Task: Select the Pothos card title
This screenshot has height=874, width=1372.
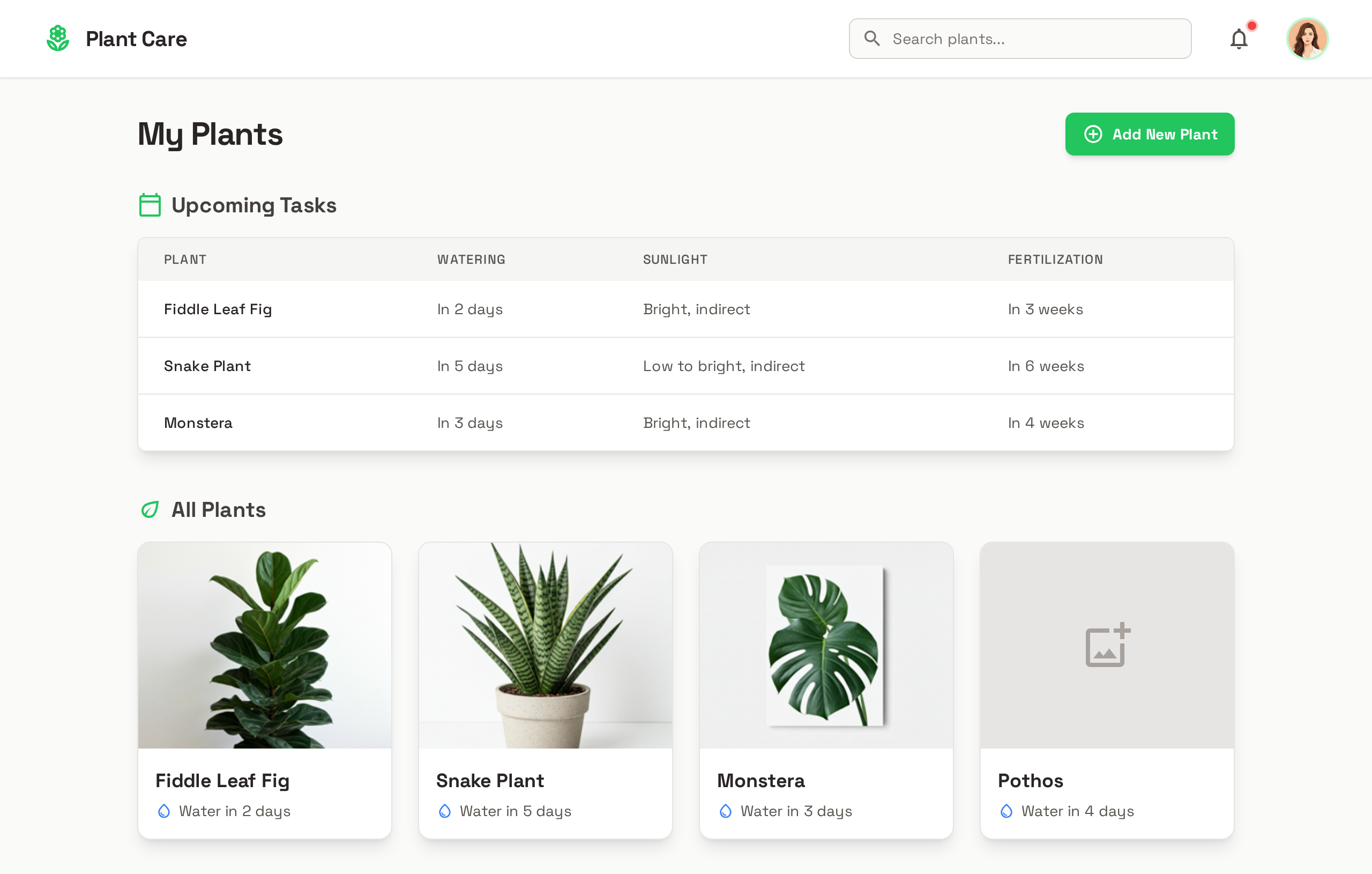Action: [1031, 781]
